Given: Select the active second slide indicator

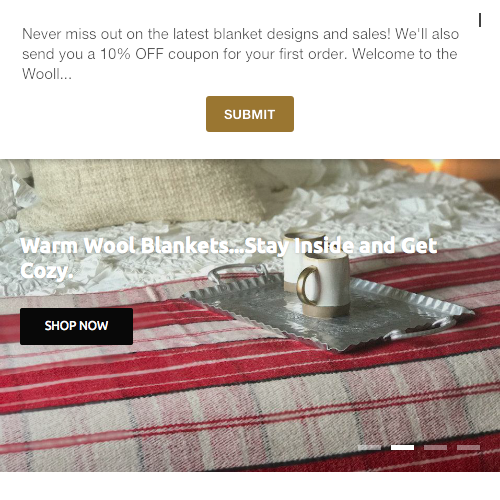Looking at the screenshot, I should tap(402, 447).
